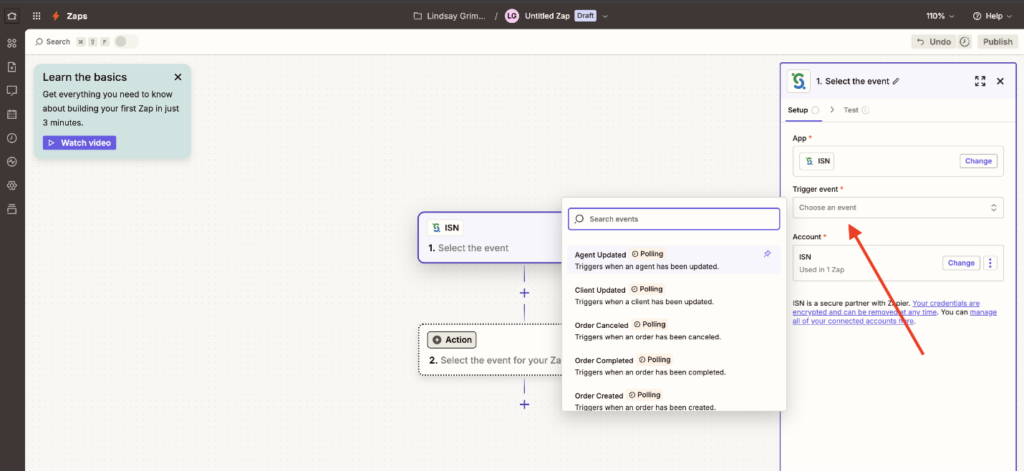
Task: Expand the step panel to fullscreen
Action: coord(980,81)
